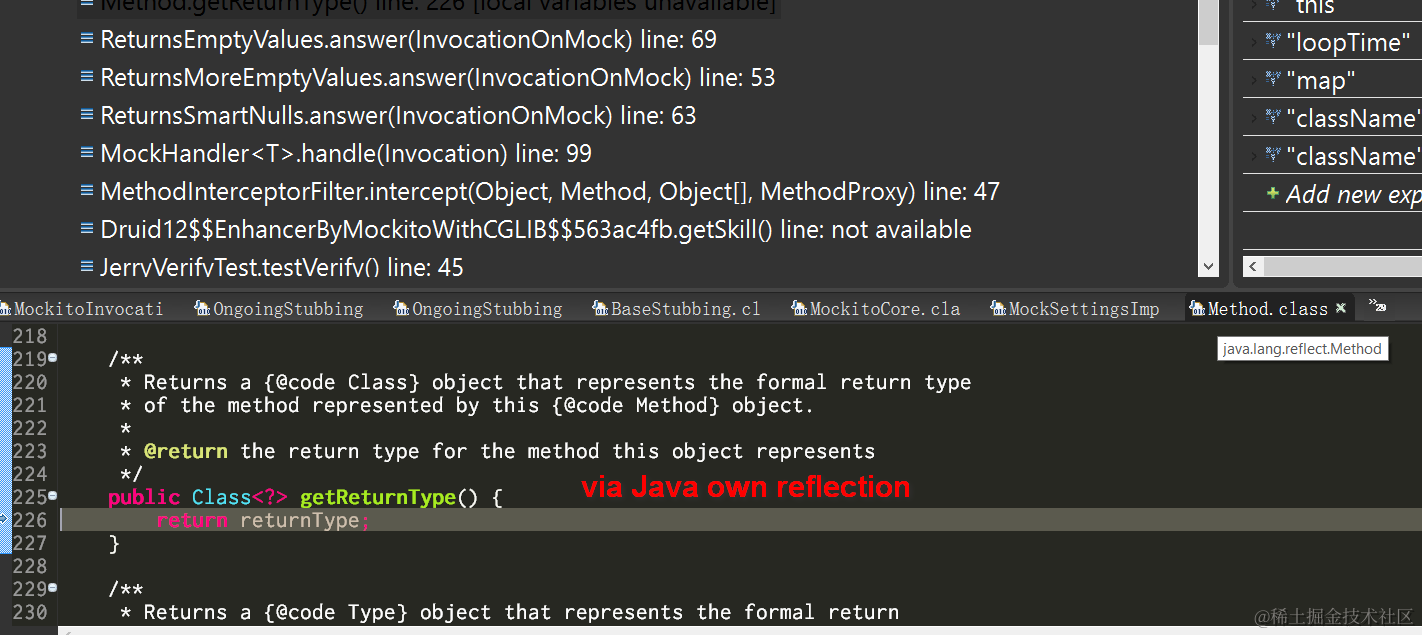Click watch icon beside "loopTime" expression

(x=1273, y=41)
